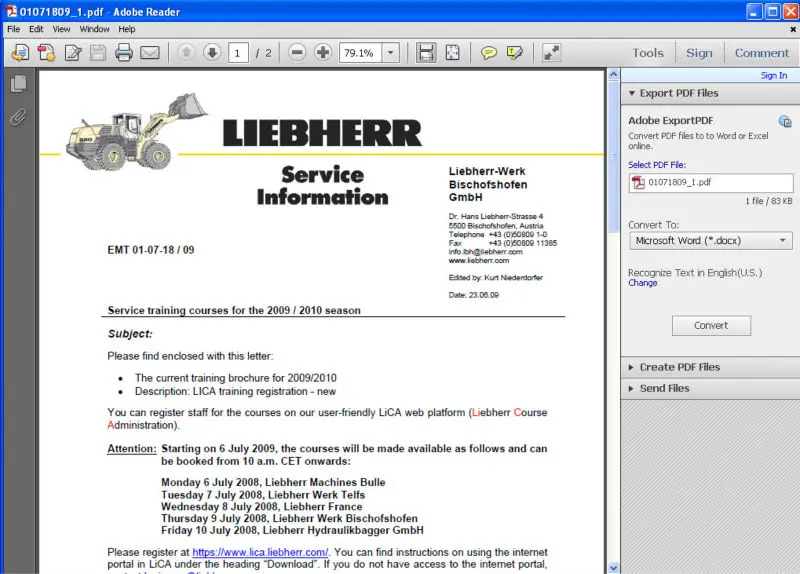Switch to read mode expand icon

click(x=552, y=53)
